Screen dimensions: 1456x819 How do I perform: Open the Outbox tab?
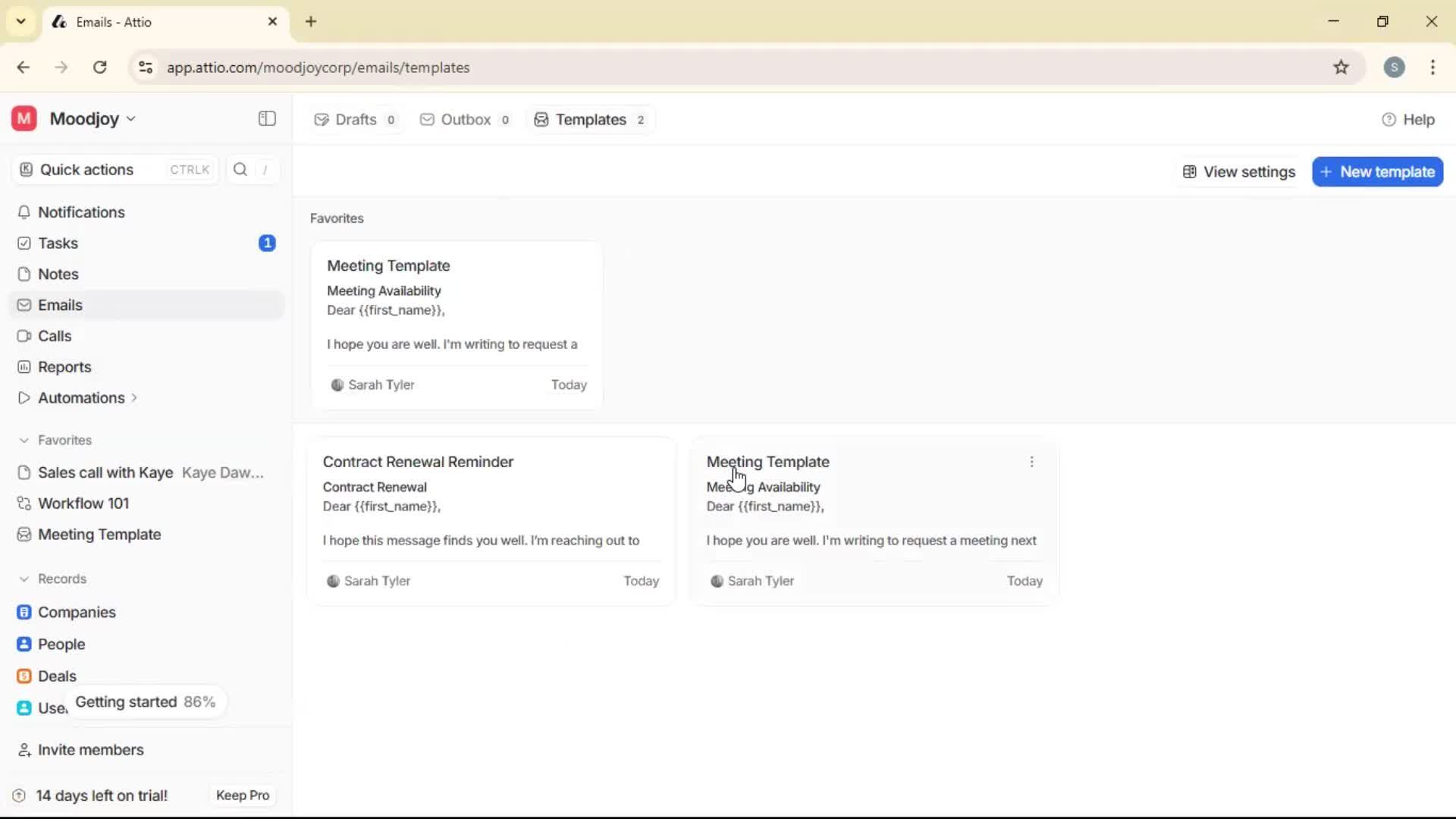click(x=465, y=119)
